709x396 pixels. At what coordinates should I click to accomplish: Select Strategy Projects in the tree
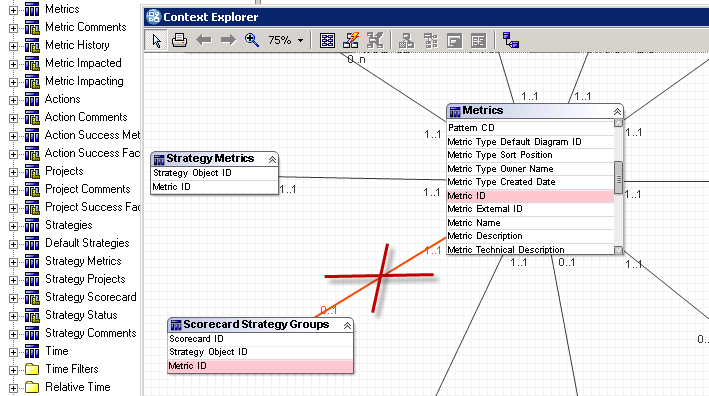point(85,279)
